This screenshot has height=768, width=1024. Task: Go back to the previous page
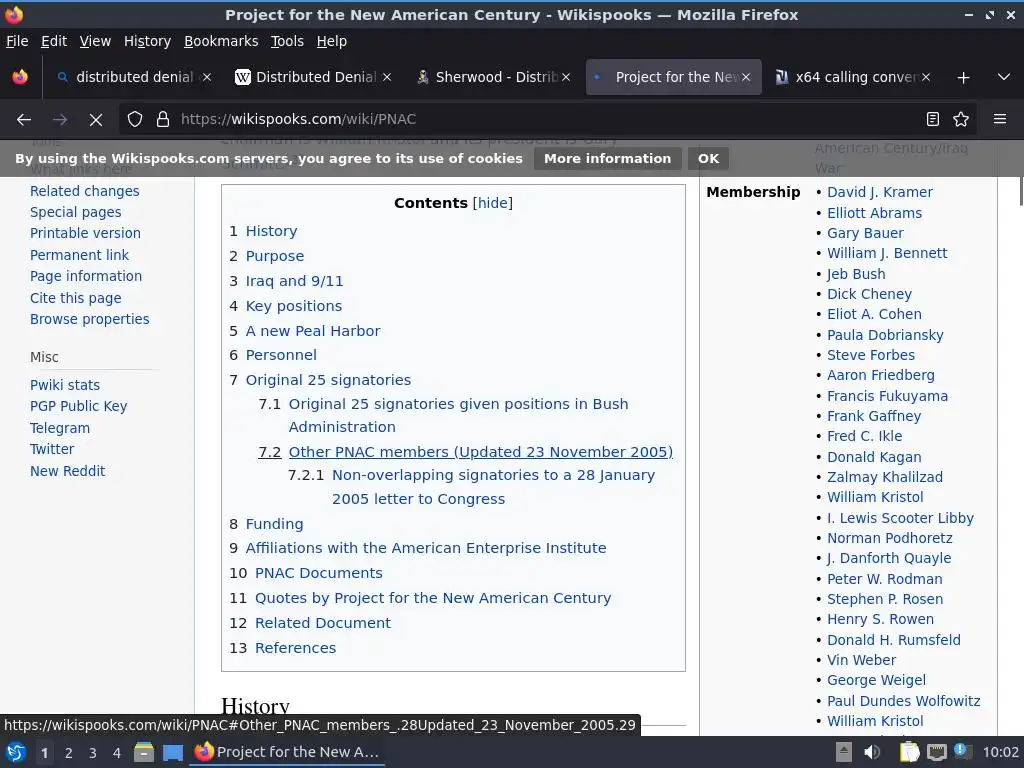coord(24,119)
